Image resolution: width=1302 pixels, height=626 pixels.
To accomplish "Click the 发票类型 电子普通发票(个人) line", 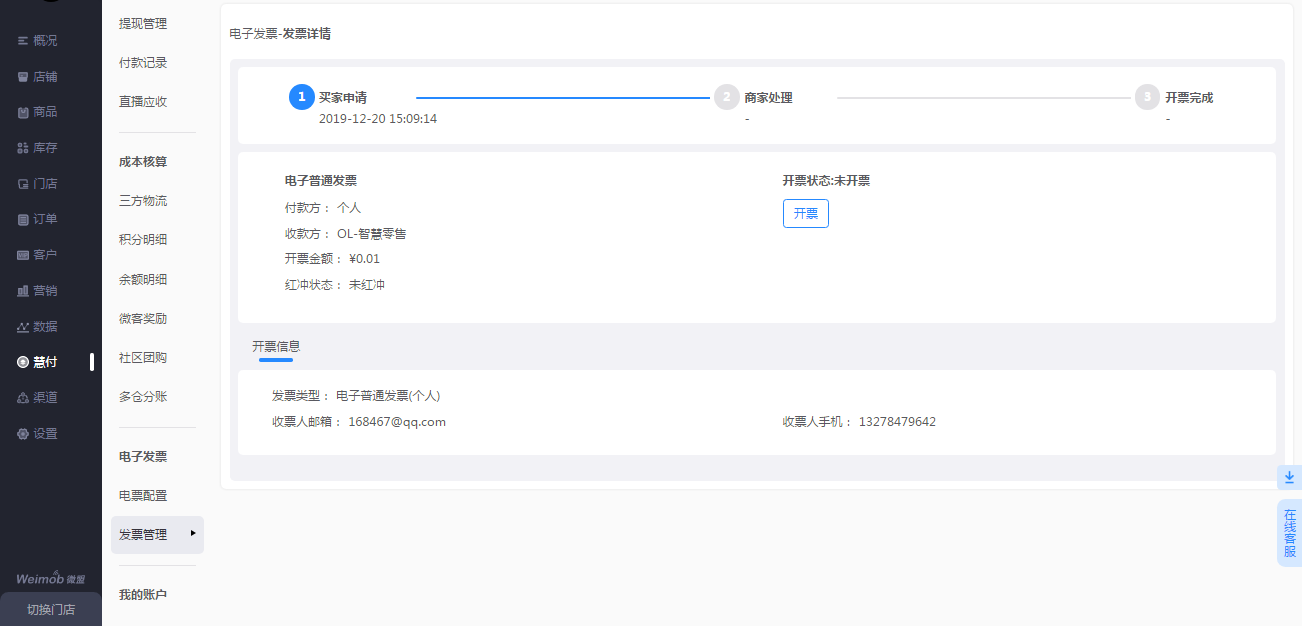I will 356,396.
